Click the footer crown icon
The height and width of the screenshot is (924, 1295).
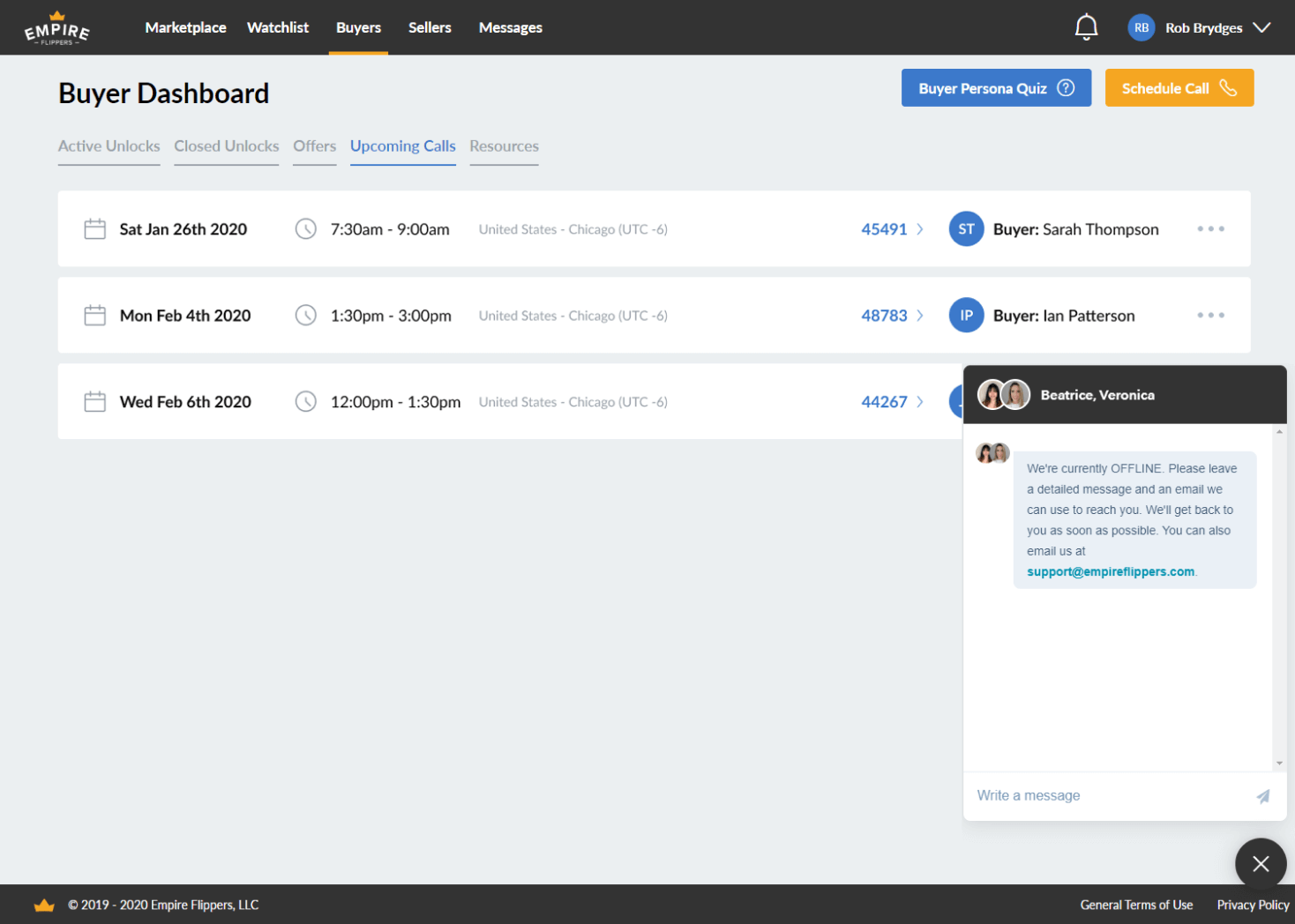point(44,905)
